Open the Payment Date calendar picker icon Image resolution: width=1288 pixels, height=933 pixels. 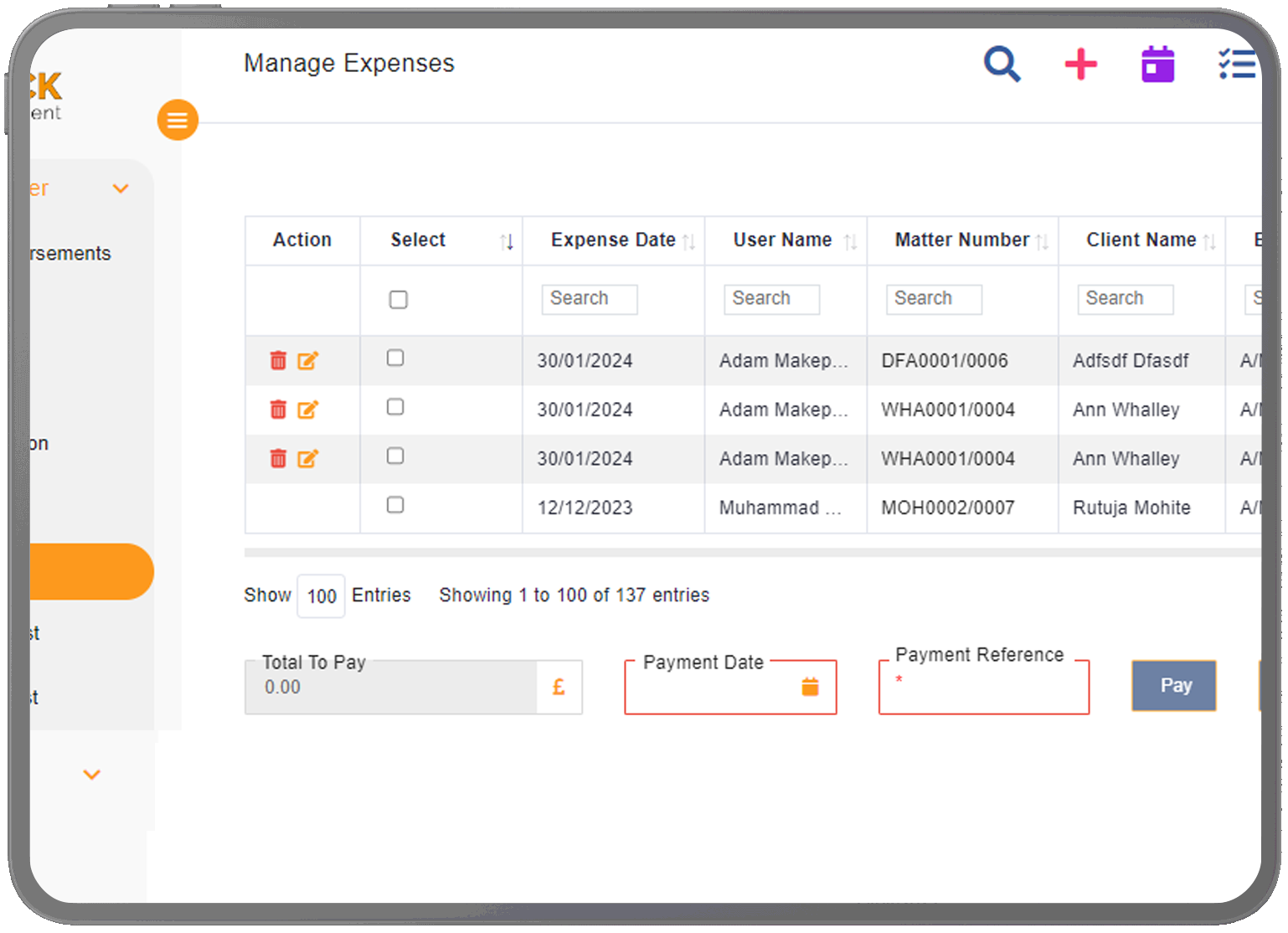(810, 688)
